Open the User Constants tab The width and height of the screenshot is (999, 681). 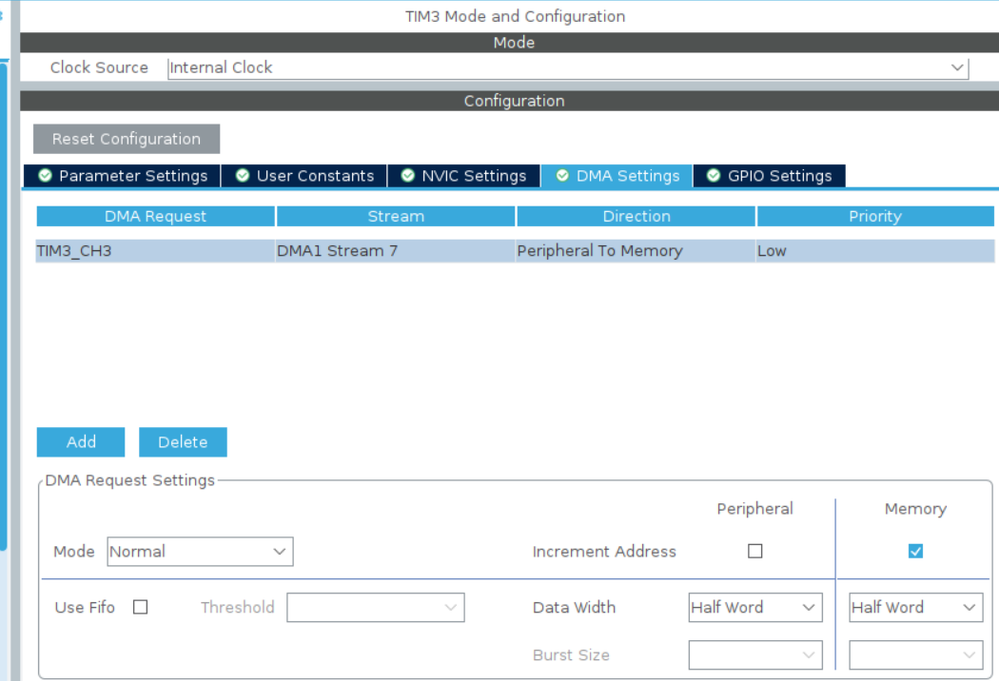pyautogui.click(x=304, y=176)
